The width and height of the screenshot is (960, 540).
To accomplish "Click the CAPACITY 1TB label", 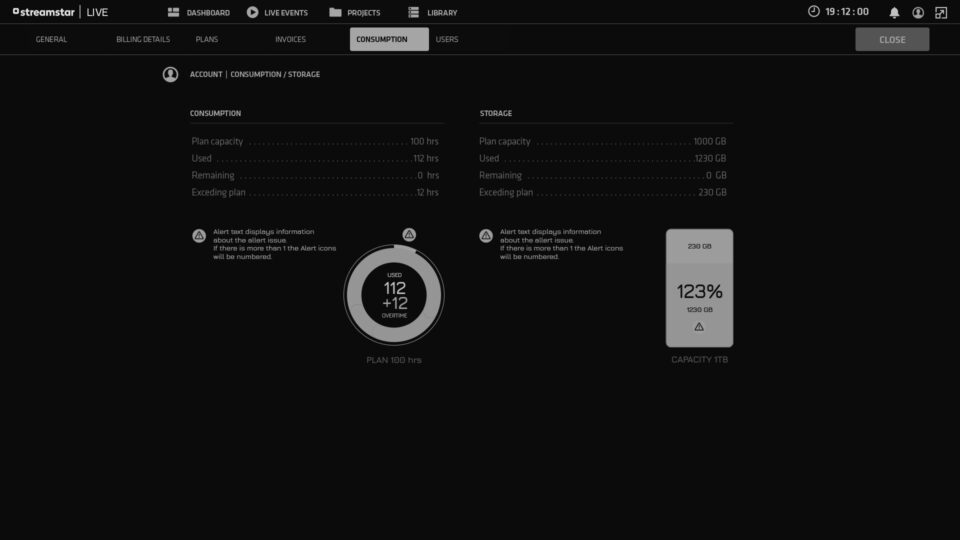I will [700, 359].
